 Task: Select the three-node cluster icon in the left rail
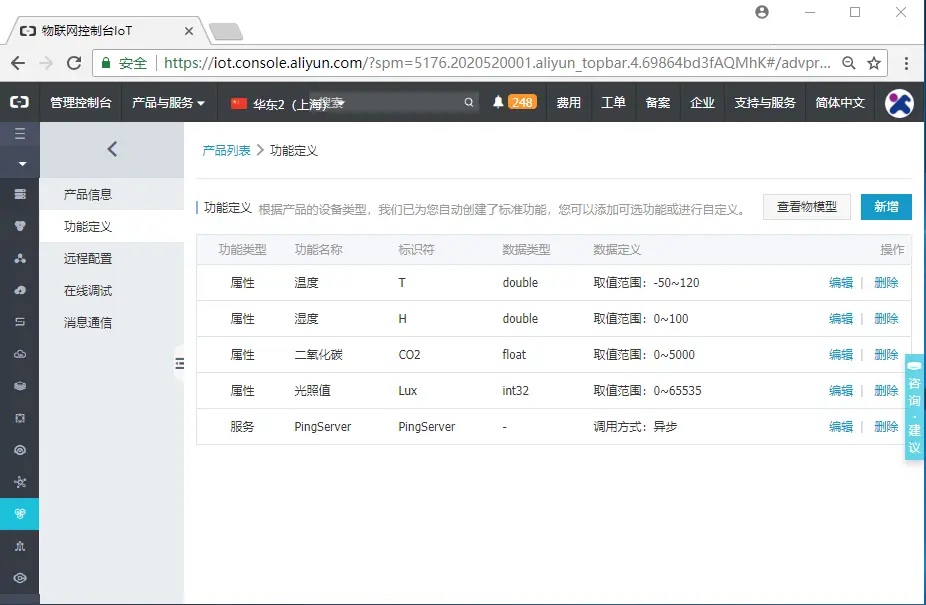[20, 258]
